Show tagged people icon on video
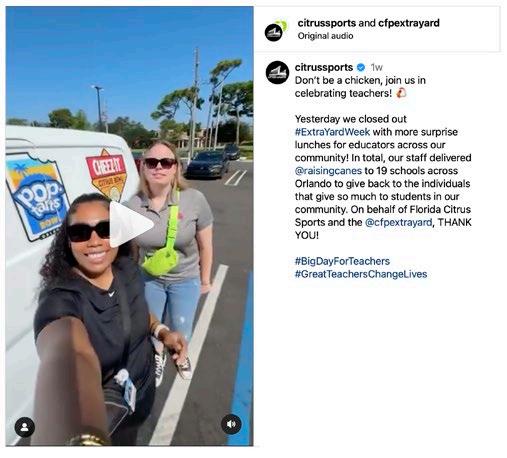 coord(25,427)
